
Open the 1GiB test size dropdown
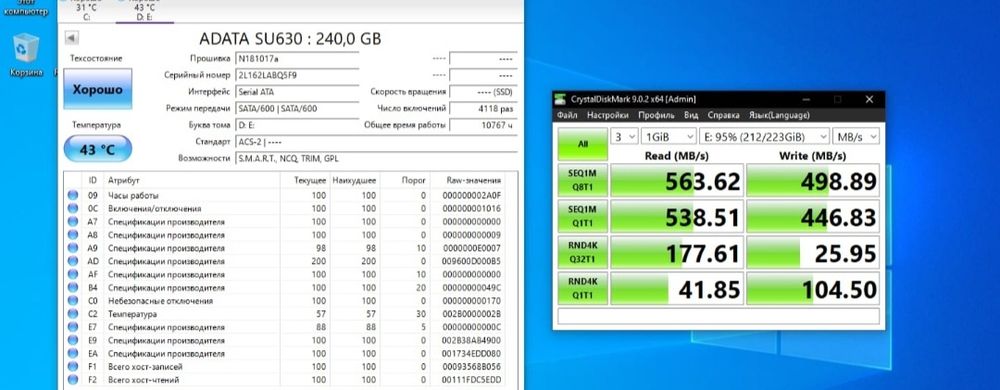tap(669, 136)
